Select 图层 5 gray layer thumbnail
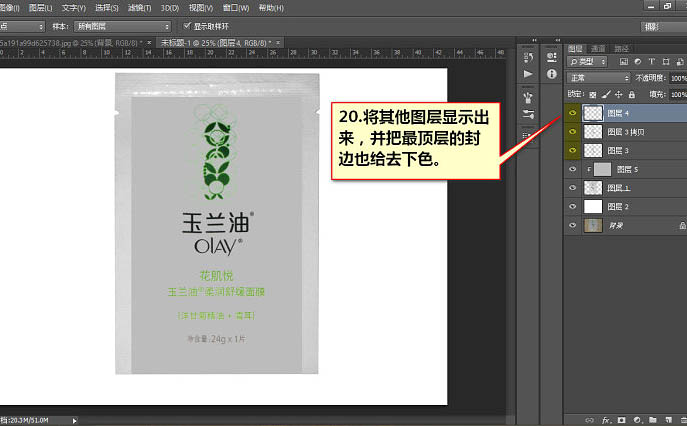Viewport: 687px width, 426px height. point(602,169)
